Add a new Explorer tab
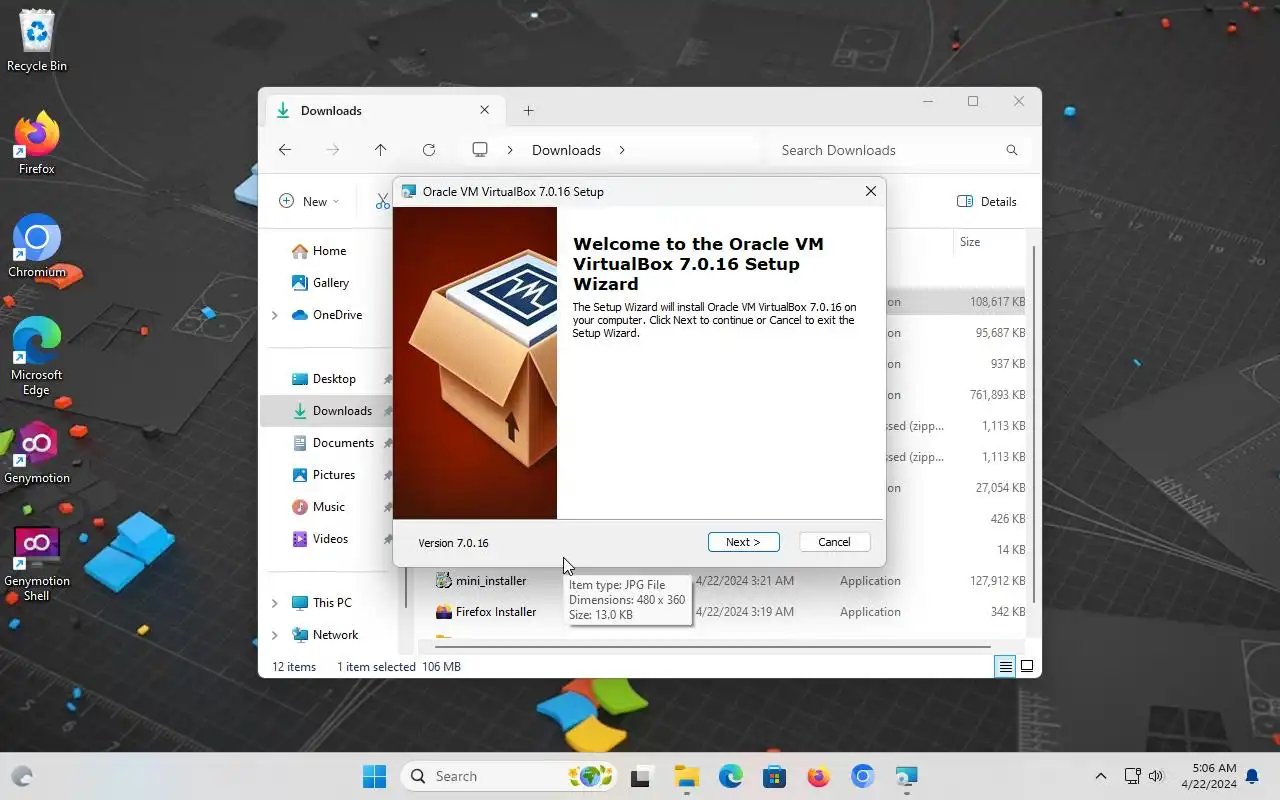Viewport: 1280px width, 800px height. pyautogui.click(x=528, y=111)
